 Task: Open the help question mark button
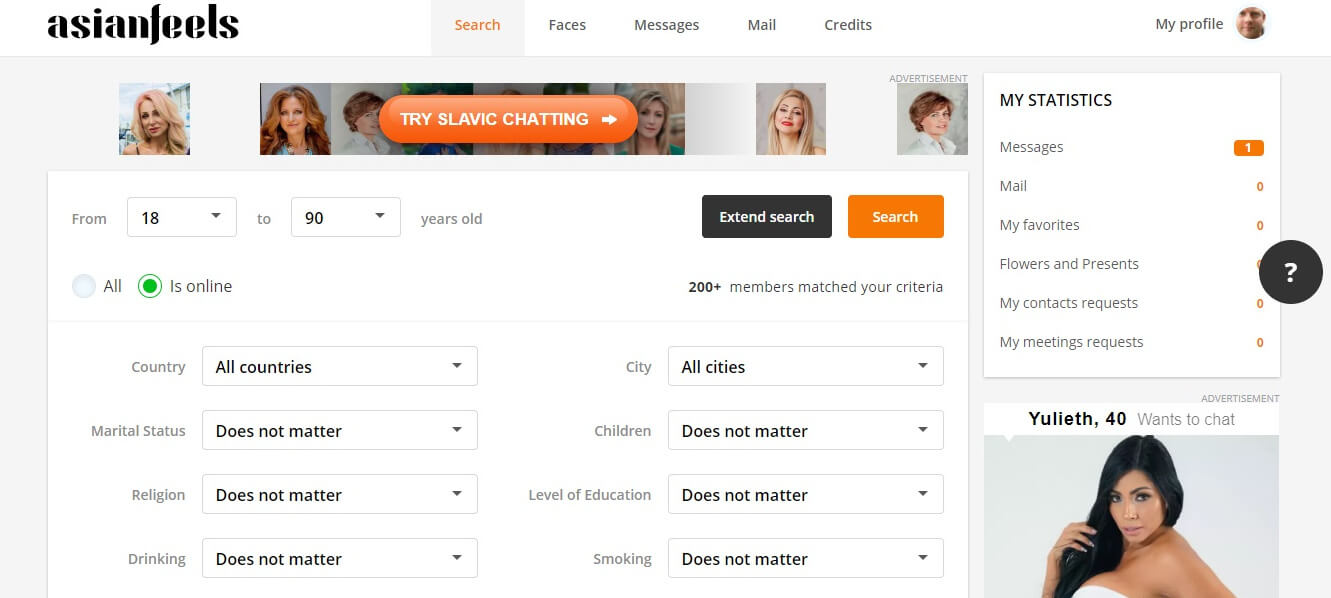[x=1290, y=271]
